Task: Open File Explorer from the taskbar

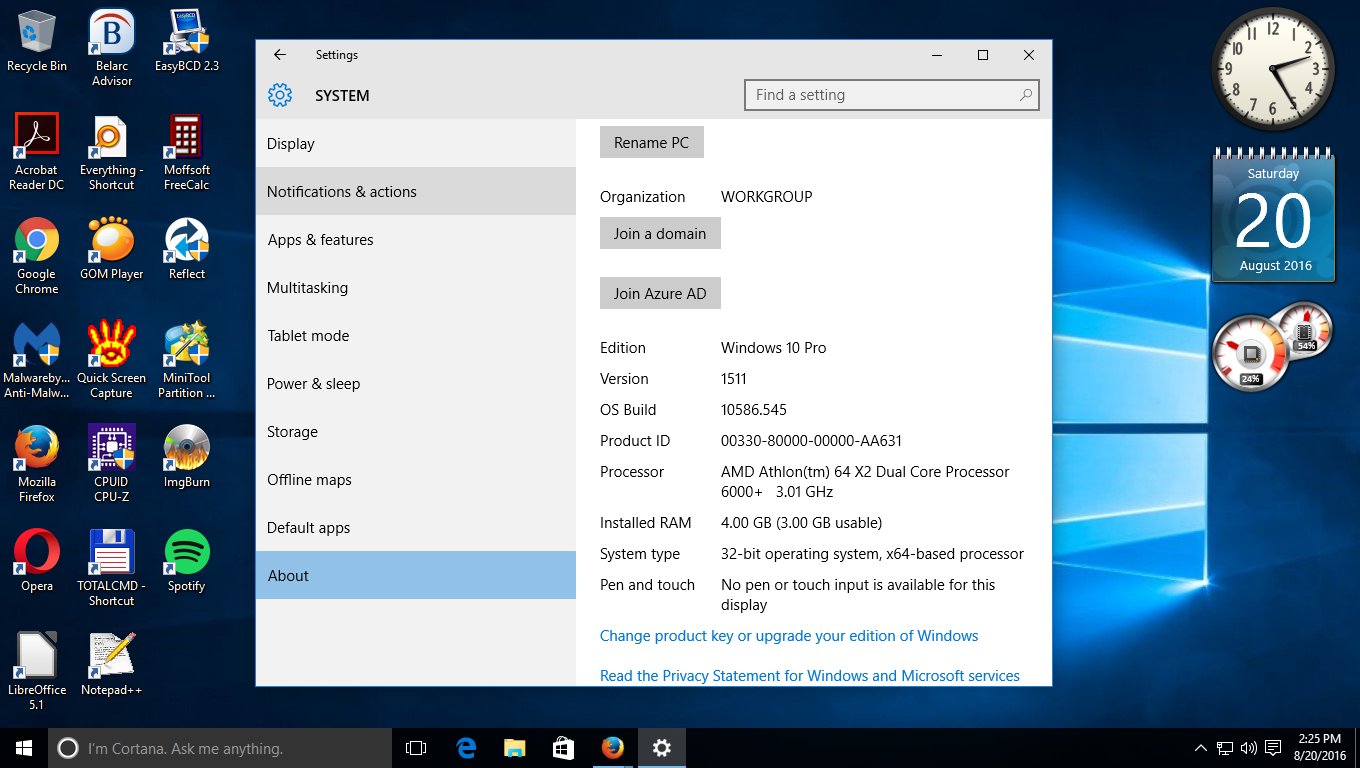Action: tap(514, 748)
